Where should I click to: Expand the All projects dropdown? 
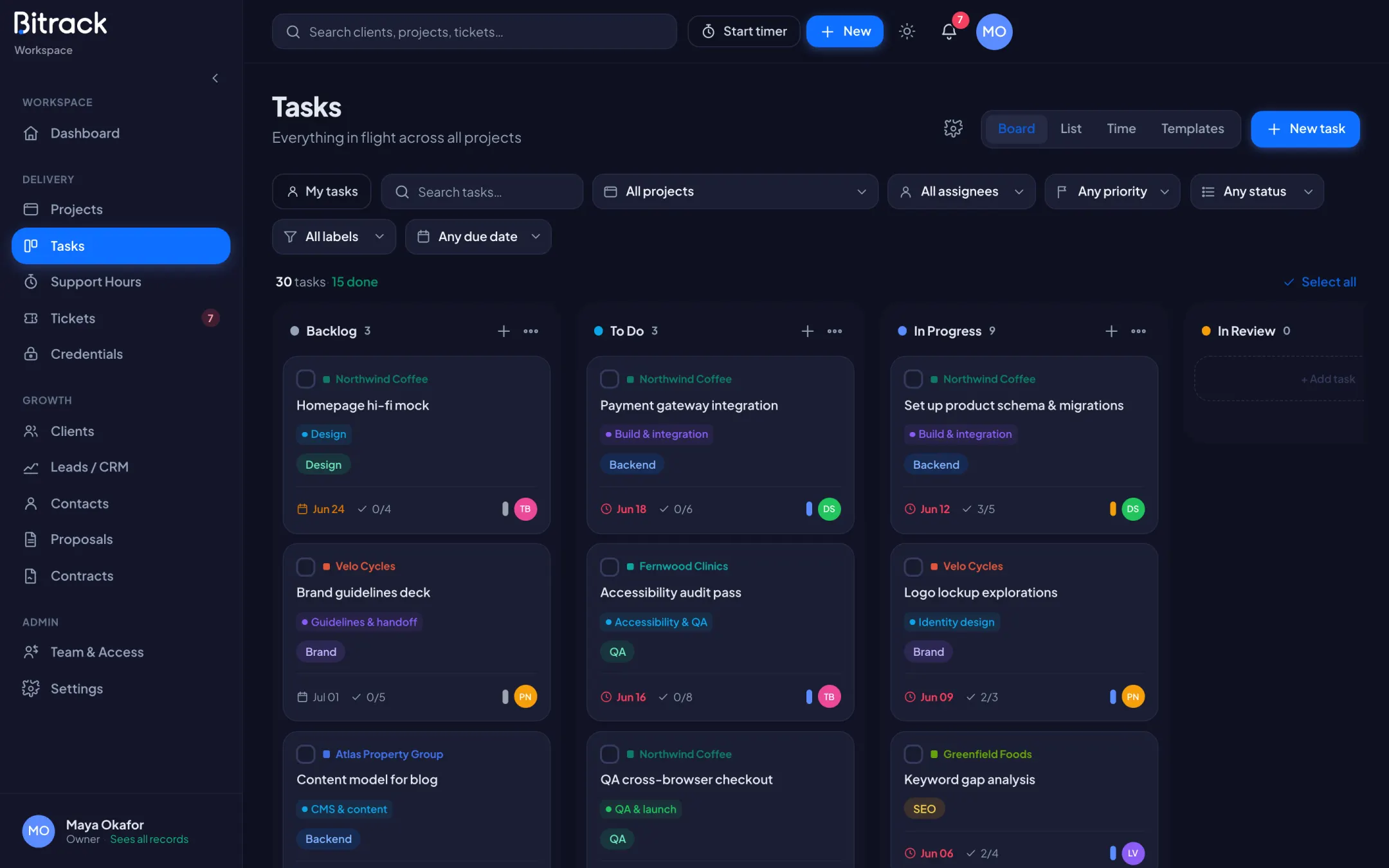point(735,192)
